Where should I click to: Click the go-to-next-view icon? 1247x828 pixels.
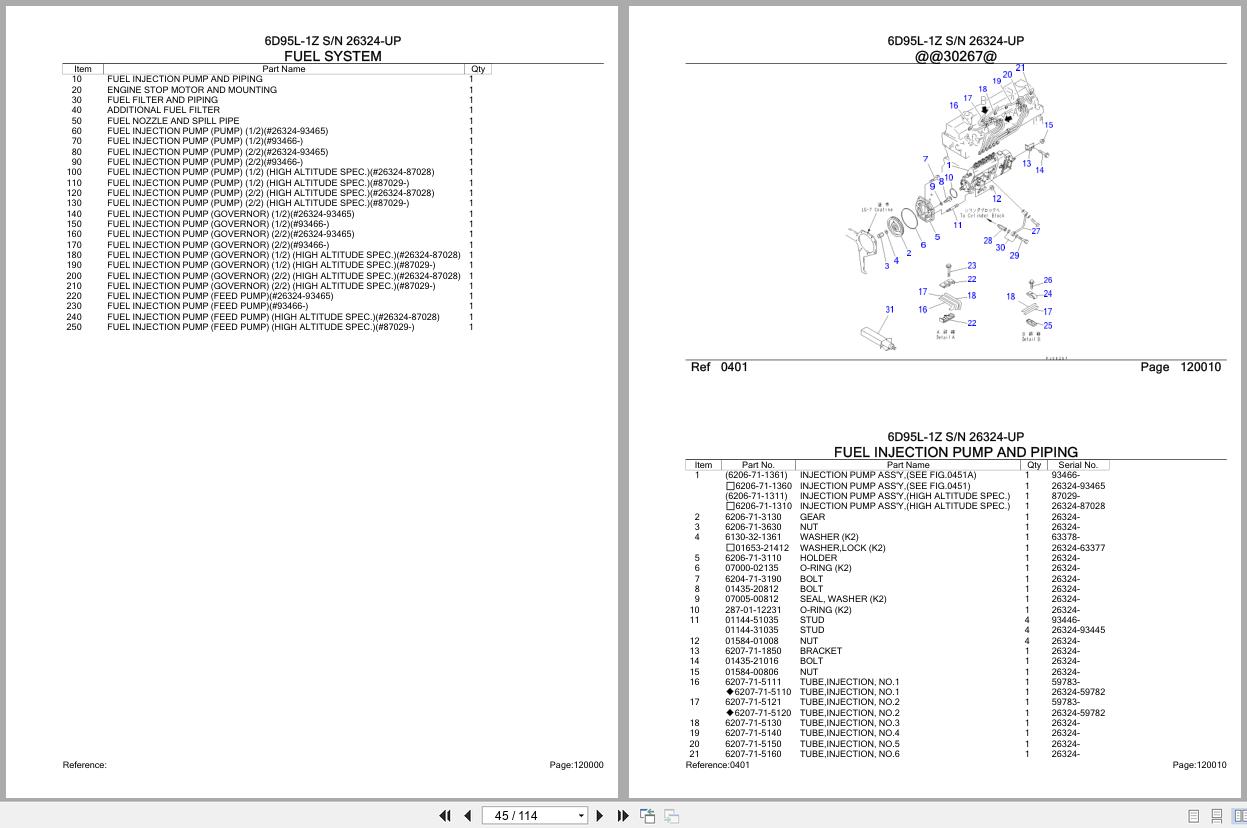click(671, 816)
